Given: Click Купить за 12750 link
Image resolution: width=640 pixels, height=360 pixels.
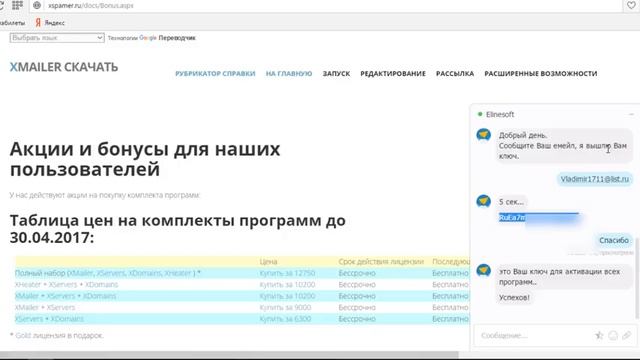Looking at the screenshot, I should (287, 273).
